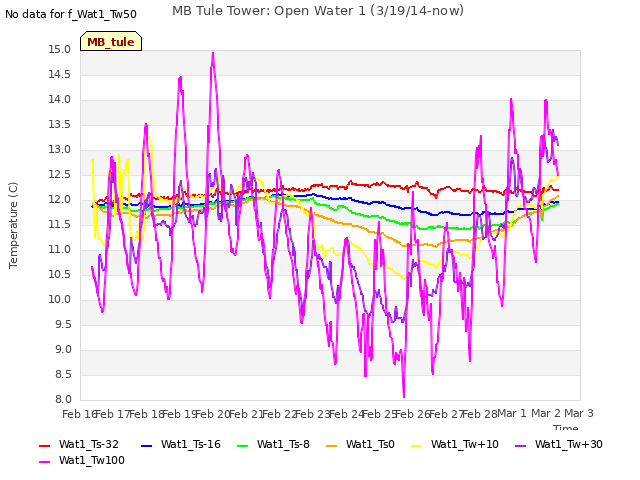Viewport: 640px width, 480px height.
Task: Click the purple Wat1_Tw+30 legend swatch
Action: [x=520, y=446]
